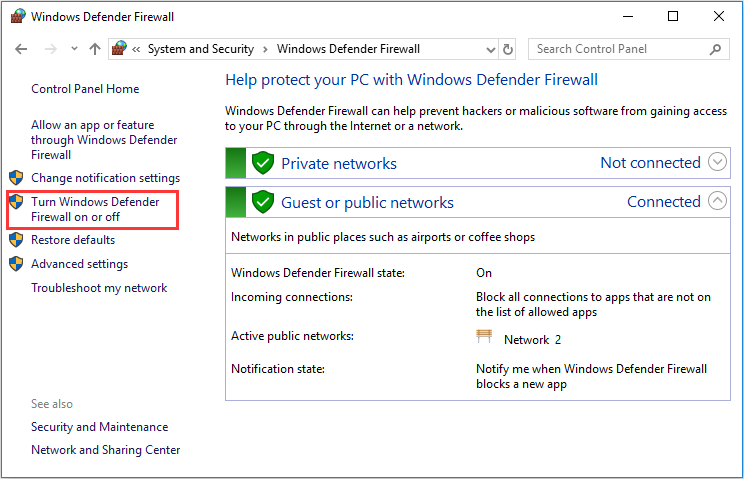
Task: Click the search magnifier icon
Action: pyautogui.click(x=715, y=49)
